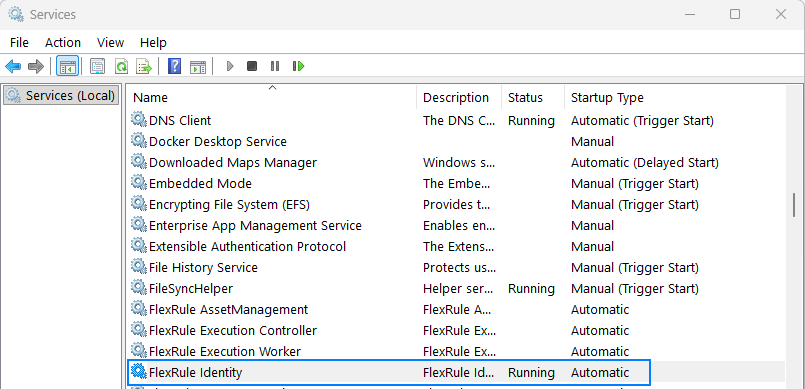Click gear icon beside Enterprise App Management Service
Screen dimensions: 805x389
pos(139,225)
